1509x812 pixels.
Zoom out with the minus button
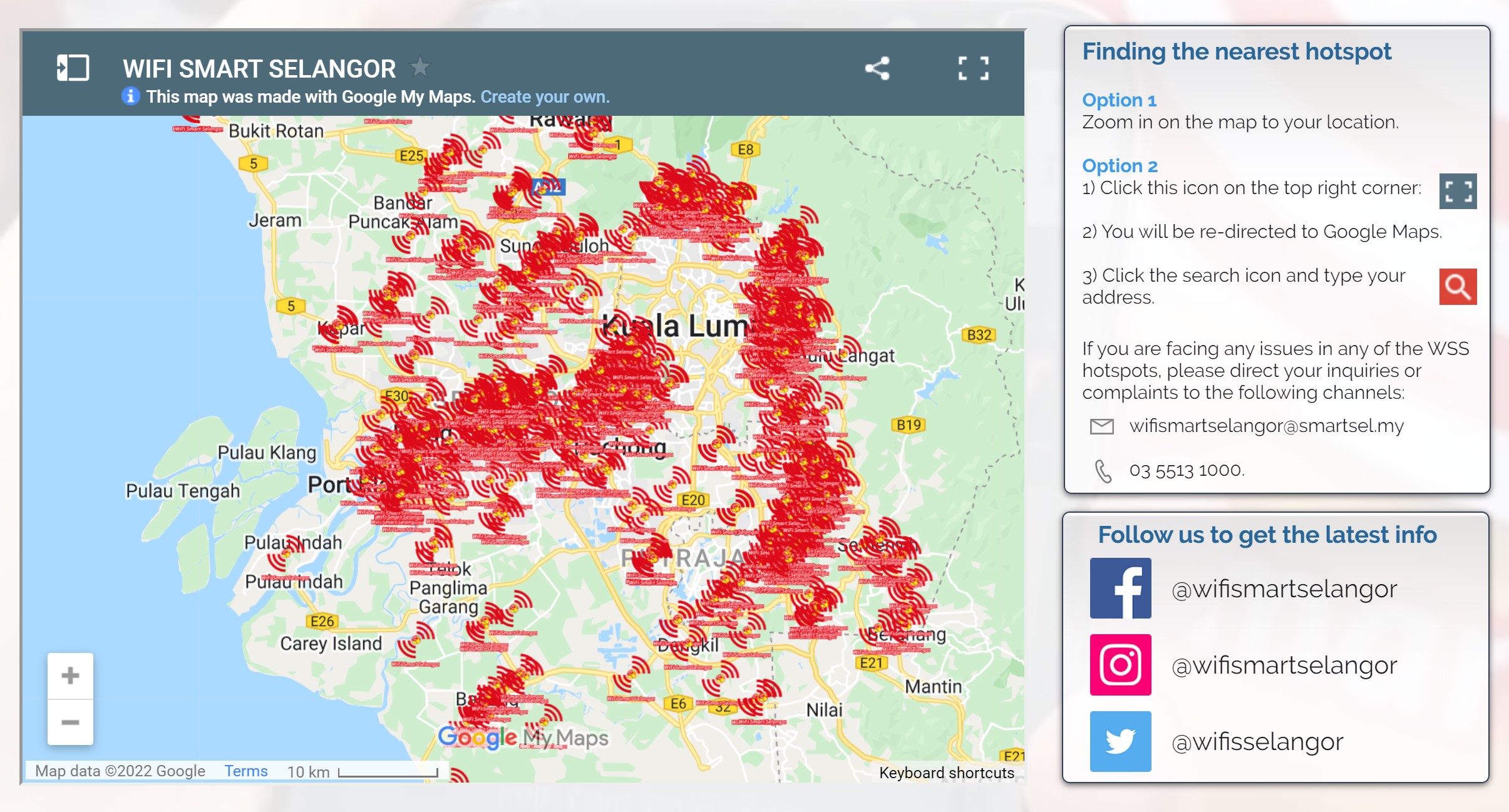[70, 722]
